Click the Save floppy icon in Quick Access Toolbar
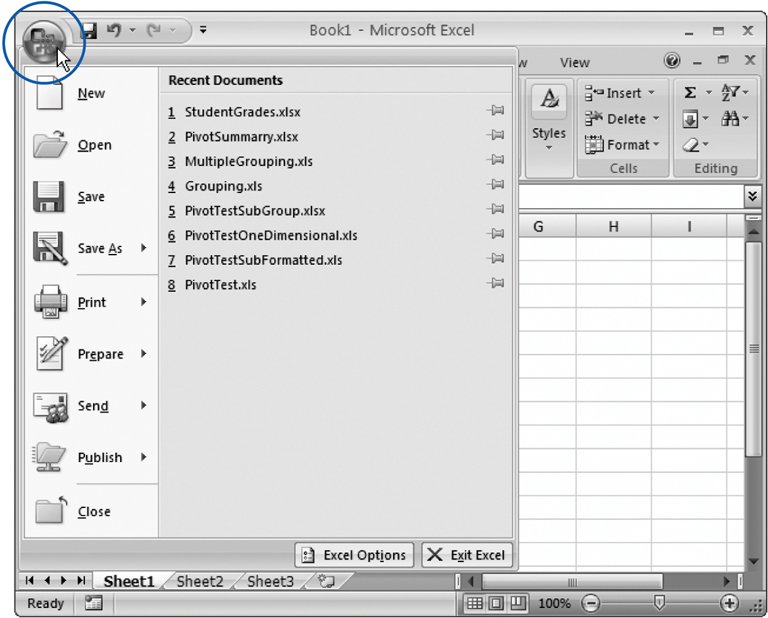The image size is (768, 618). point(89,31)
